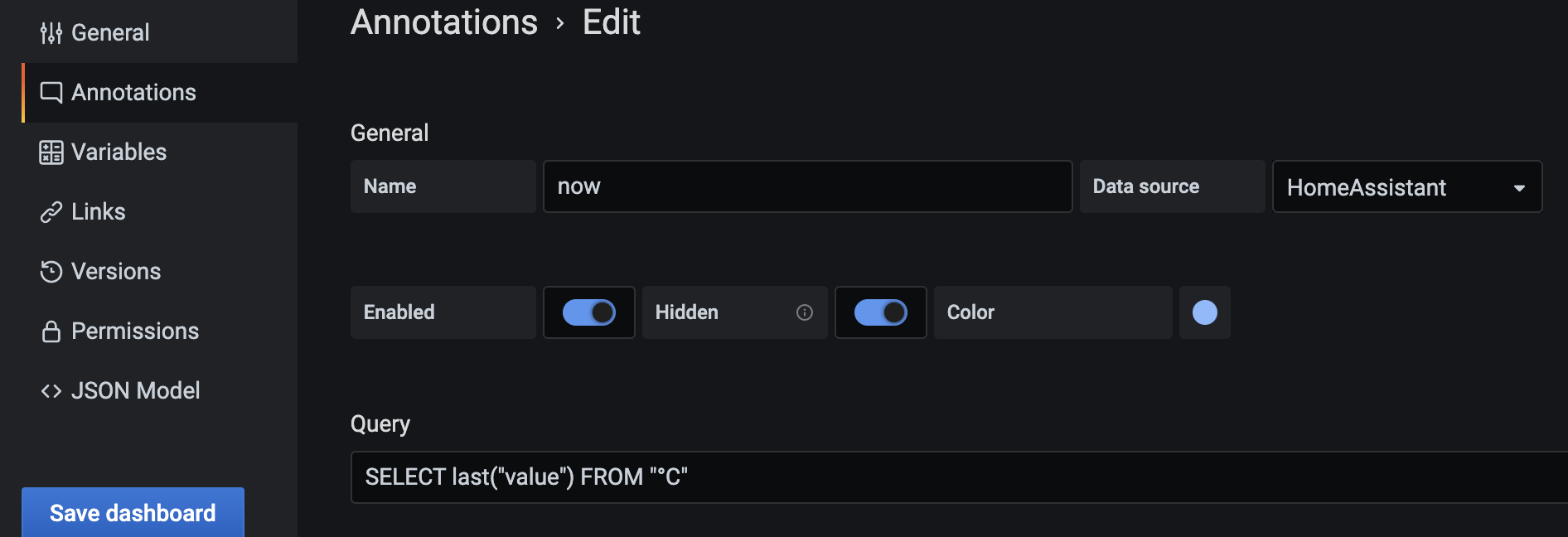Open Variables via its grid icon
This screenshot has height=537, width=1568.
click(51, 152)
